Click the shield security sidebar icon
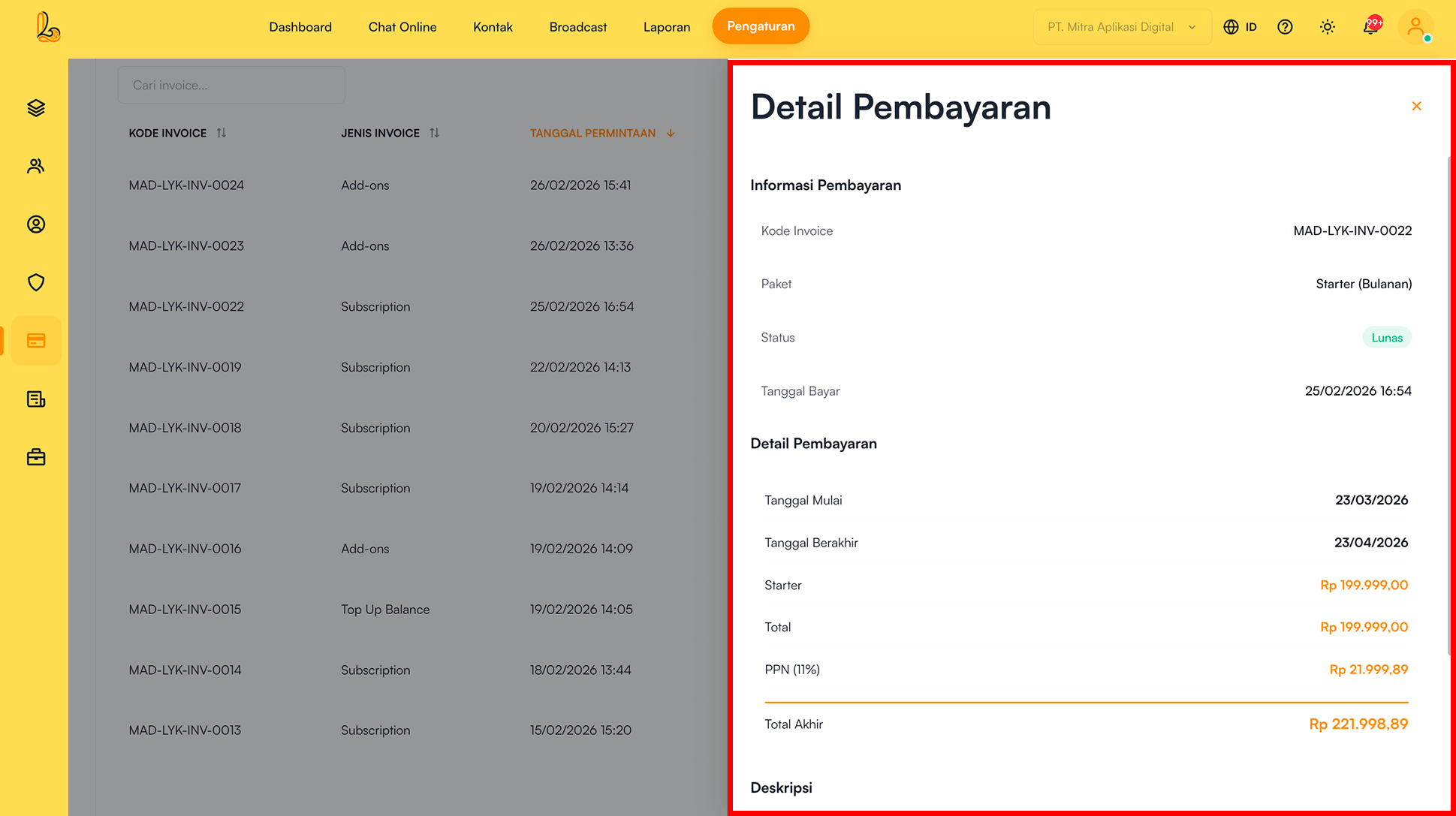Screen dimensions: 1456x816 pos(36,282)
